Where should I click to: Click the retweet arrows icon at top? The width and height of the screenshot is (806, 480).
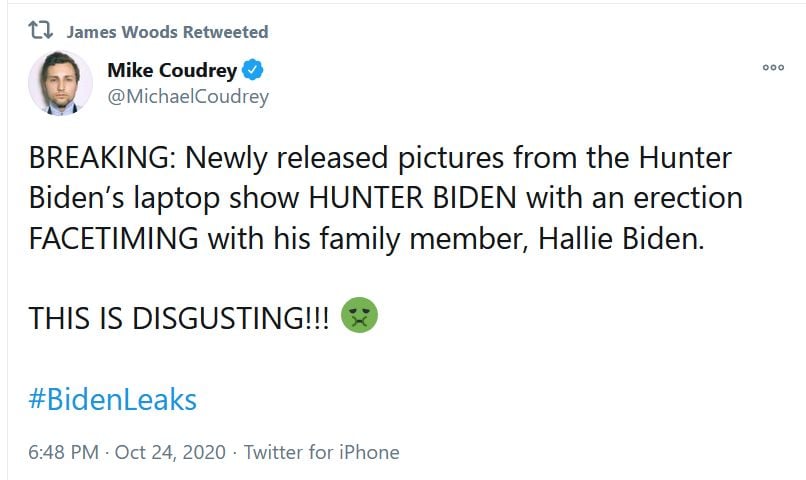coord(39,31)
